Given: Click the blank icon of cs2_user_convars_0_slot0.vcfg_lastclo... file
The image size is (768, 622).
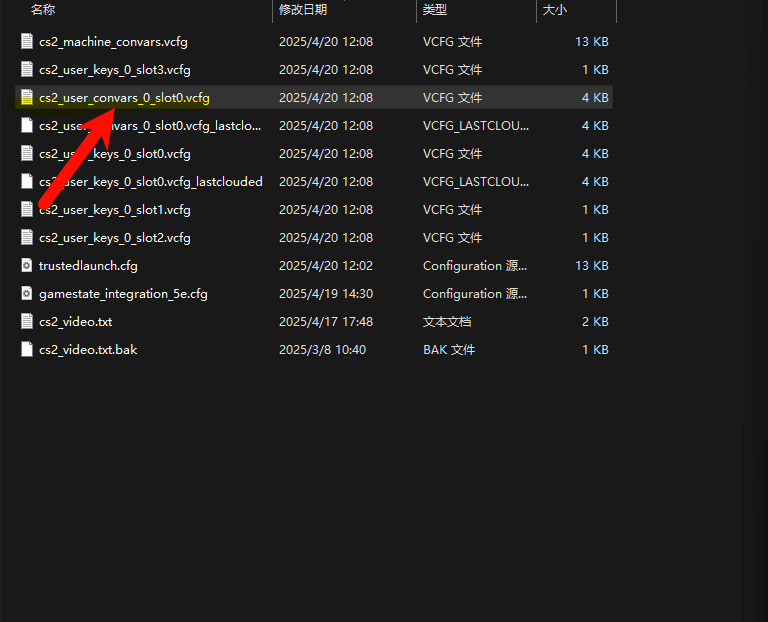Looking at the screenshot, I should pos(27,125).
